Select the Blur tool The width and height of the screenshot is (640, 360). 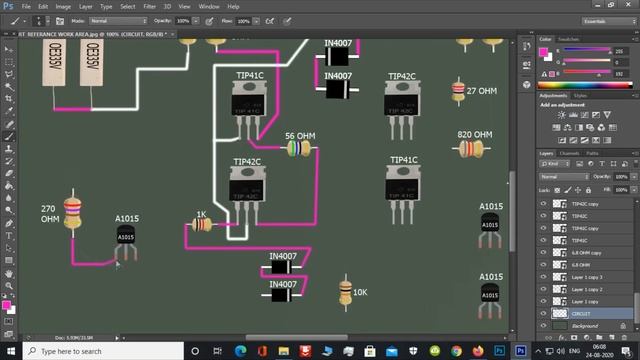(9, 198)
